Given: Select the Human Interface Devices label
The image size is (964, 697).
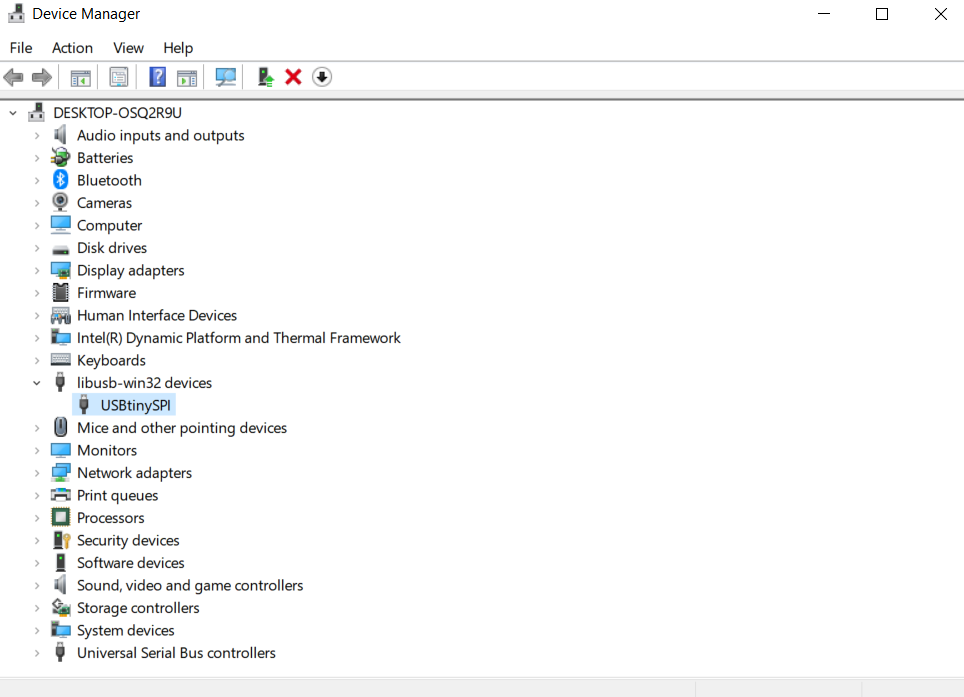Looking at the screenshot, I should (157, 315).
